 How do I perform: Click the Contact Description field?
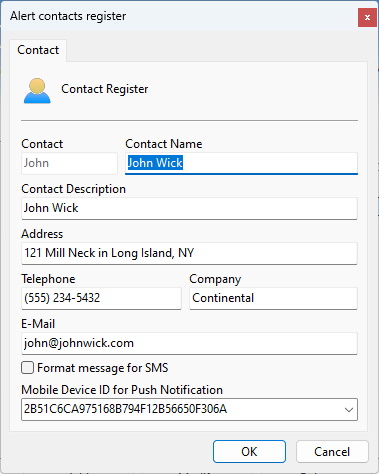[189, 208]
